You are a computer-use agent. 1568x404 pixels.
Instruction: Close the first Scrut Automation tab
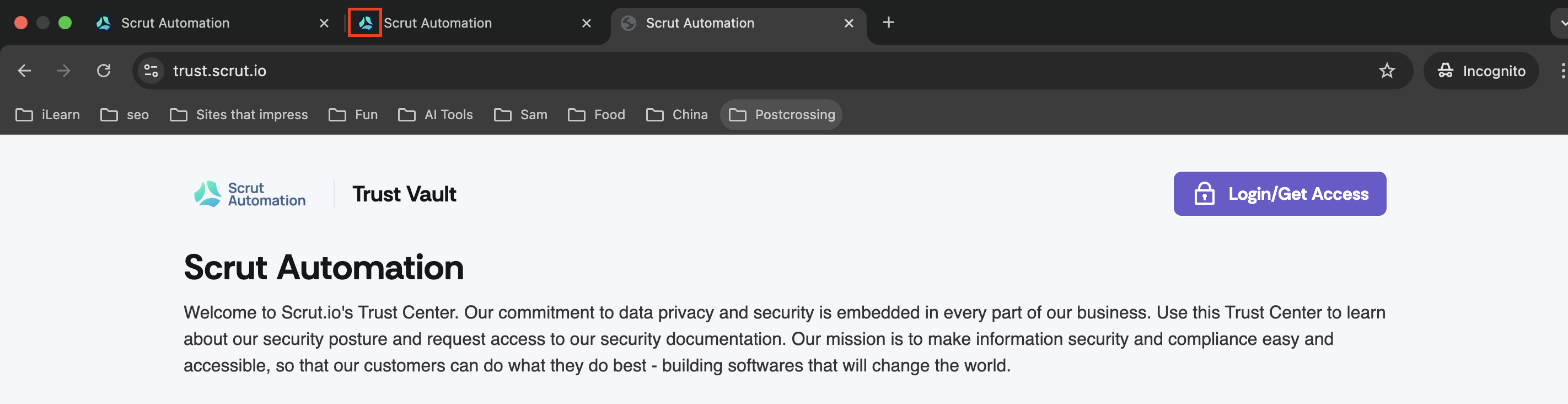324,23
